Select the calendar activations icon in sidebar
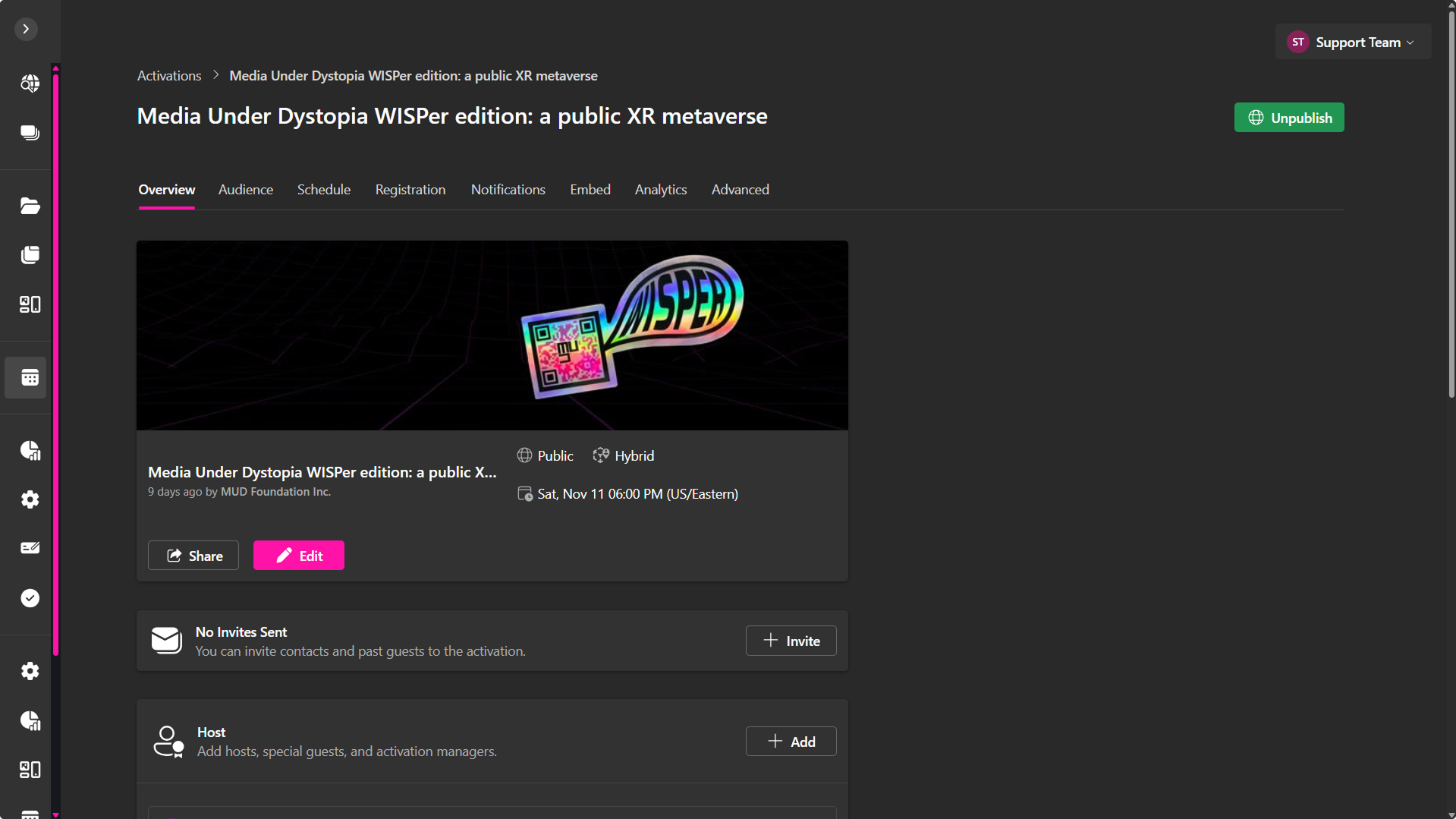The height and width of the screenshot is (819, 1456). [30, 378]
